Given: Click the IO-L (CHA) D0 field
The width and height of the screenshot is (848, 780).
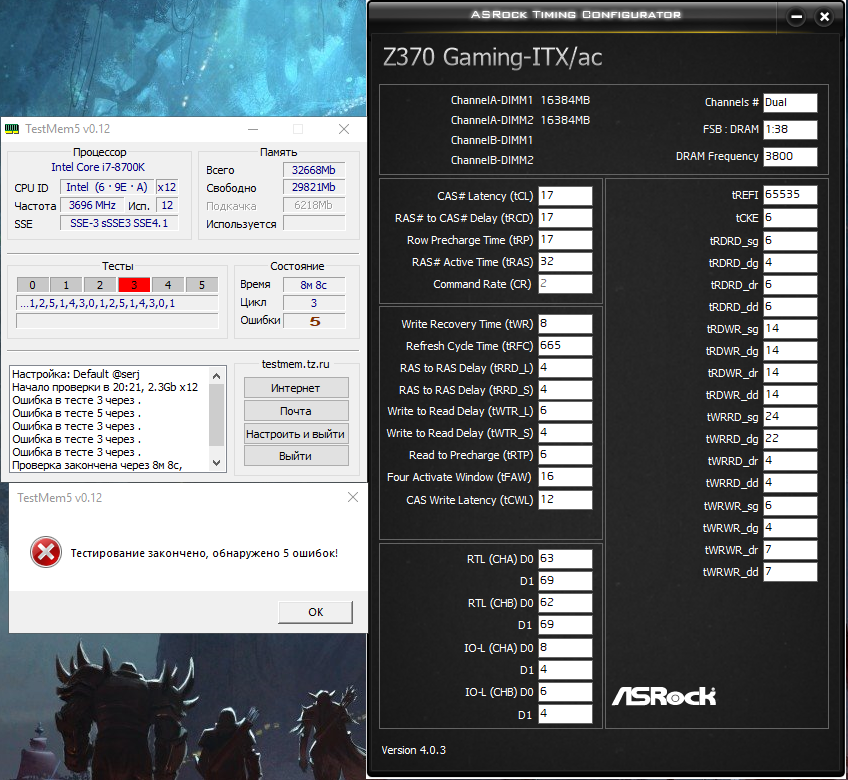Looking at the screenshot, I should pos(565,647).
